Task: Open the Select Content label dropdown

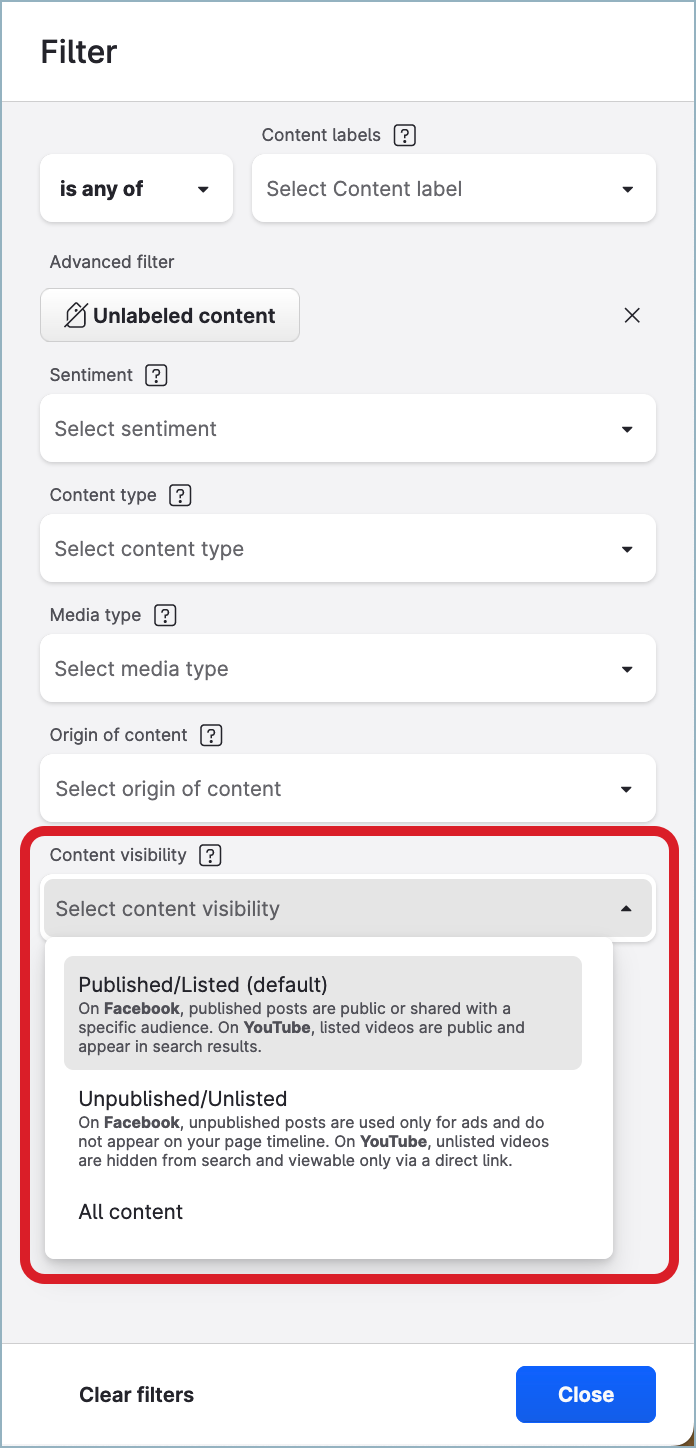Action: pyautogui.click(x=453, y=188)
